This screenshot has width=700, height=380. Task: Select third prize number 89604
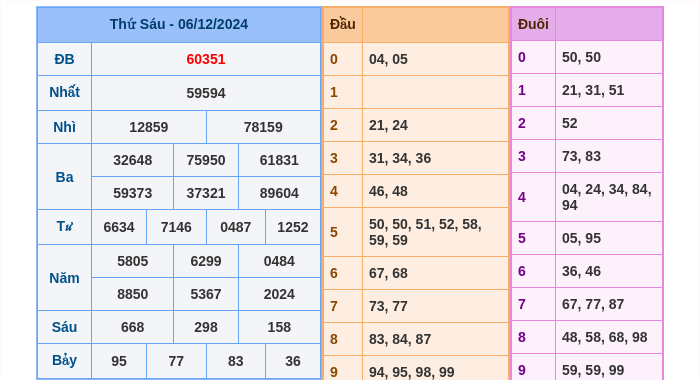(x=279, y=193)
